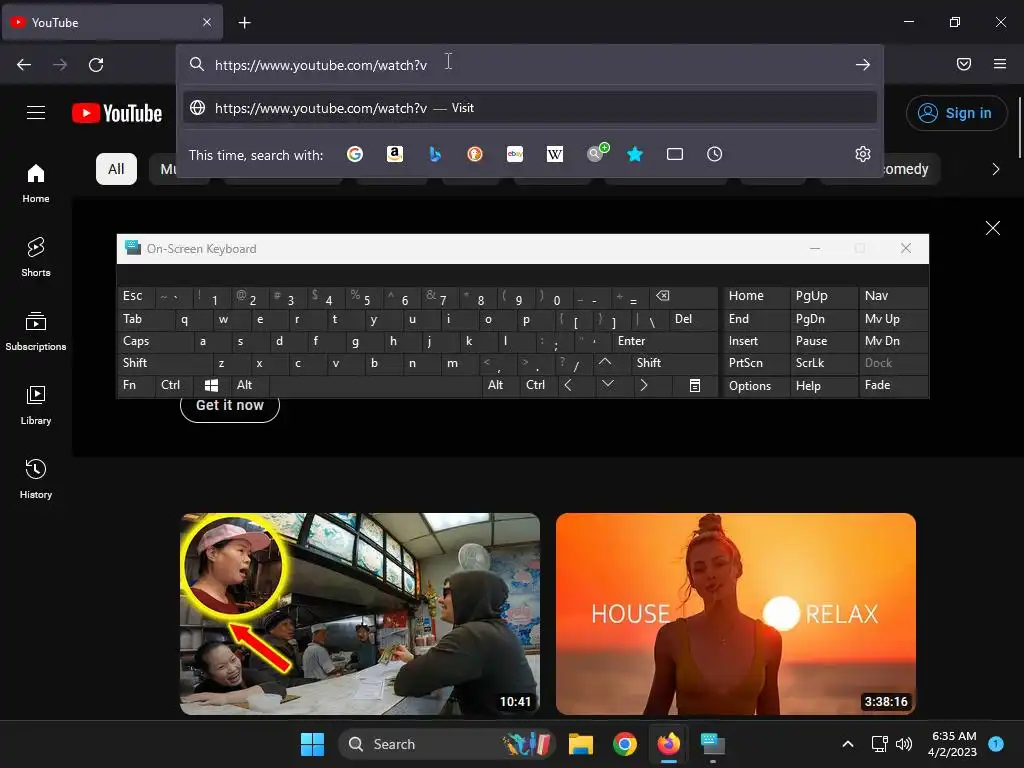The height and width of the screenshot is (768, 1024).
Task: Open a new browser tab
Action: (244, 23)
